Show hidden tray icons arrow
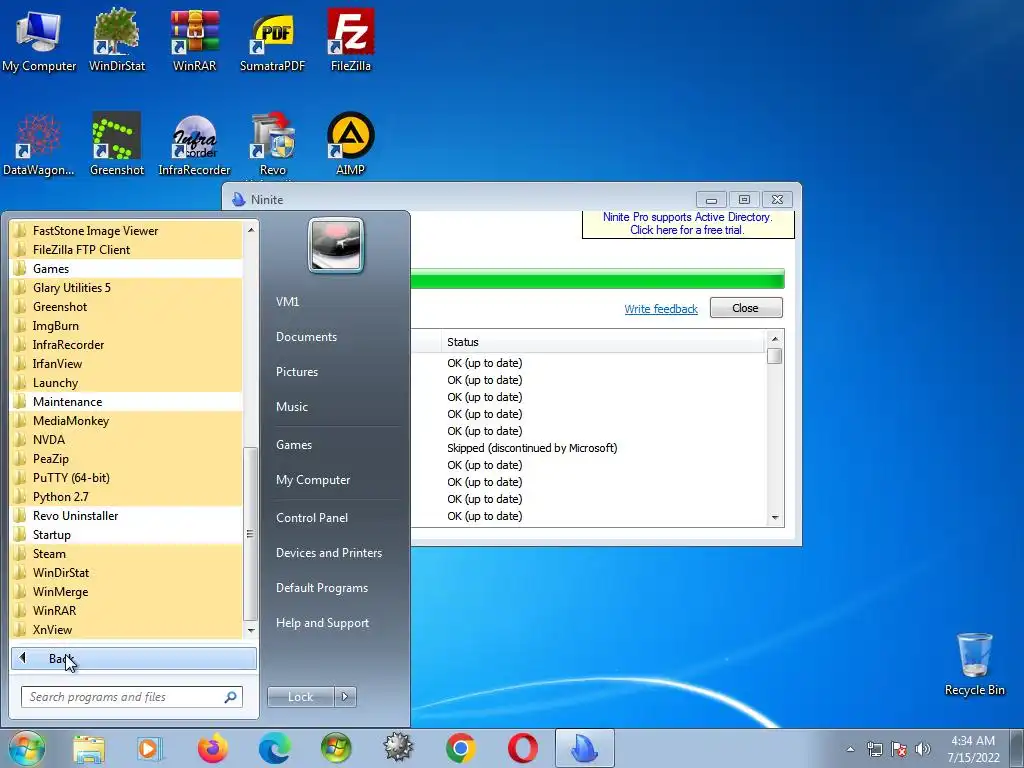This screenshot has width=1024, height=768. (850, 749)
